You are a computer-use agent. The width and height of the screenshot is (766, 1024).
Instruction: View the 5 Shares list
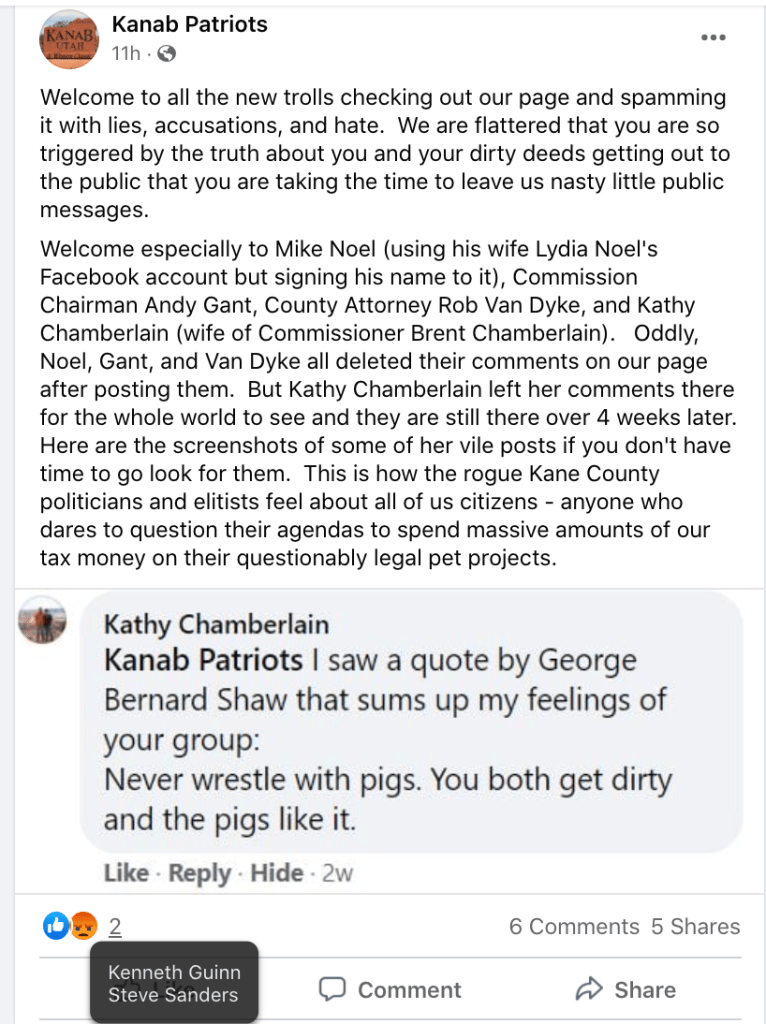click(x=695, y=927)
